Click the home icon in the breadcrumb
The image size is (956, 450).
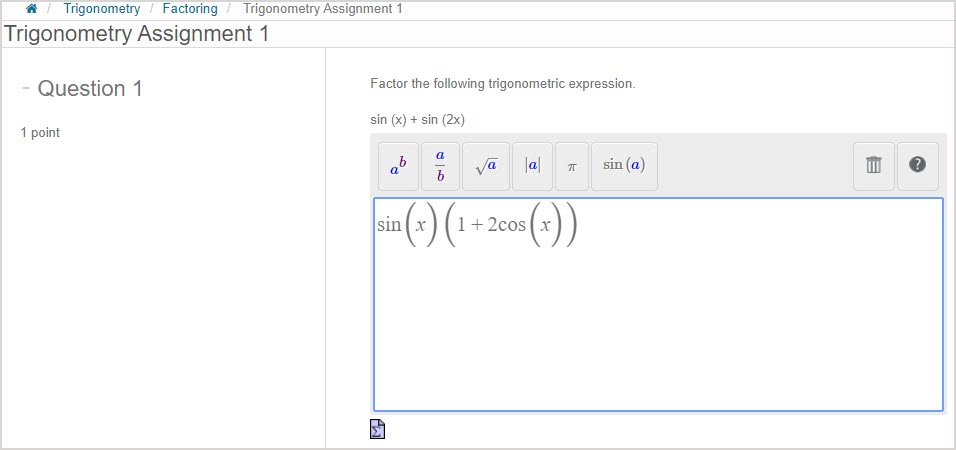click(32, 9)
